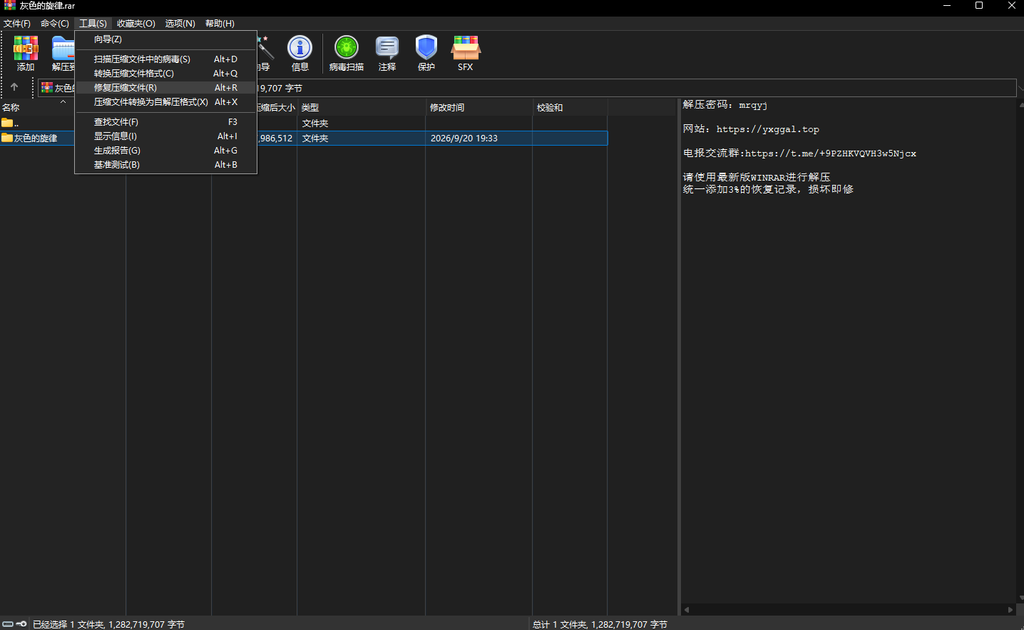The image size is (1024, 630).
Task: Run the 病毒扫描 virus scan tool
Action: pos(346,53)
